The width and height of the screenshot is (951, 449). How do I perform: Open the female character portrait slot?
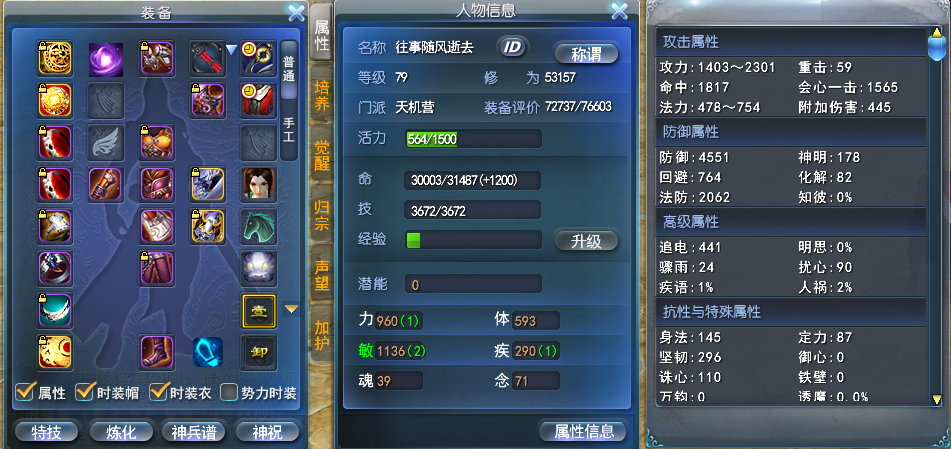(x=259, y=184)
